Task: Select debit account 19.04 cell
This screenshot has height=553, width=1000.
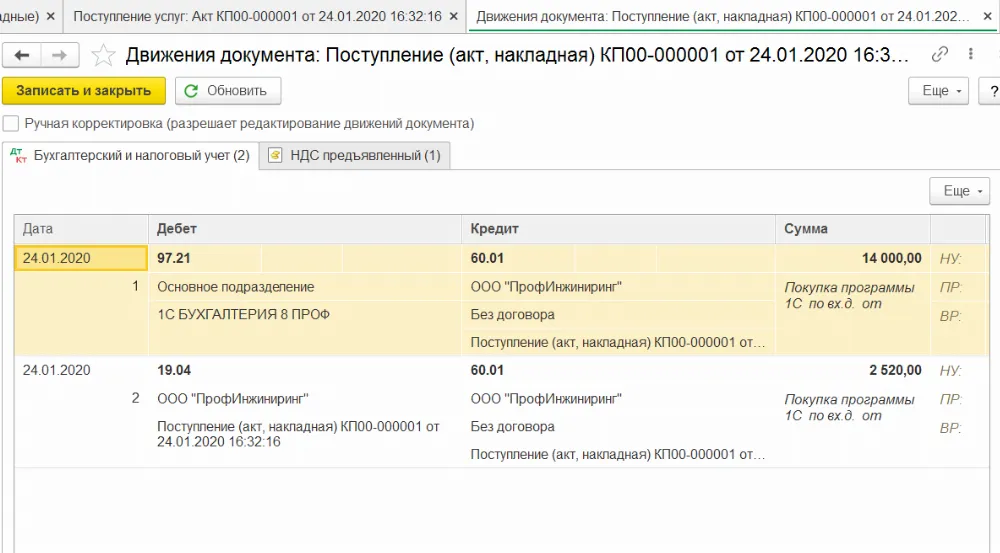Action: point(174,370)
